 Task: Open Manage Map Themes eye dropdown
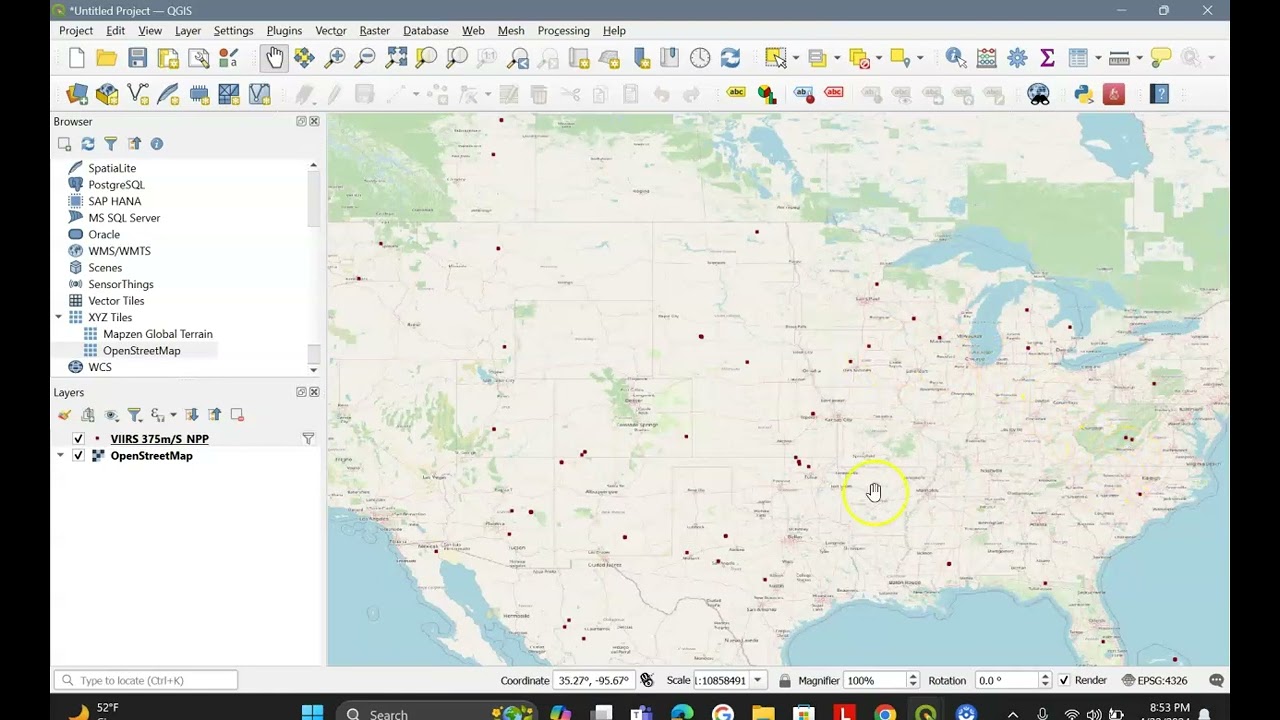click(111, 415)
